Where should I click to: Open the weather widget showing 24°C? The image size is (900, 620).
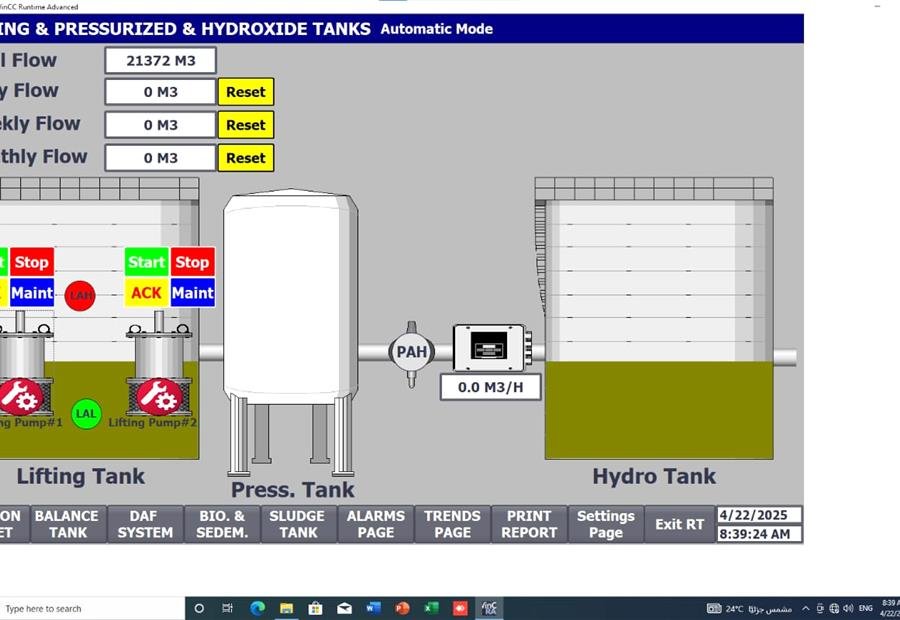coord(749,609)
